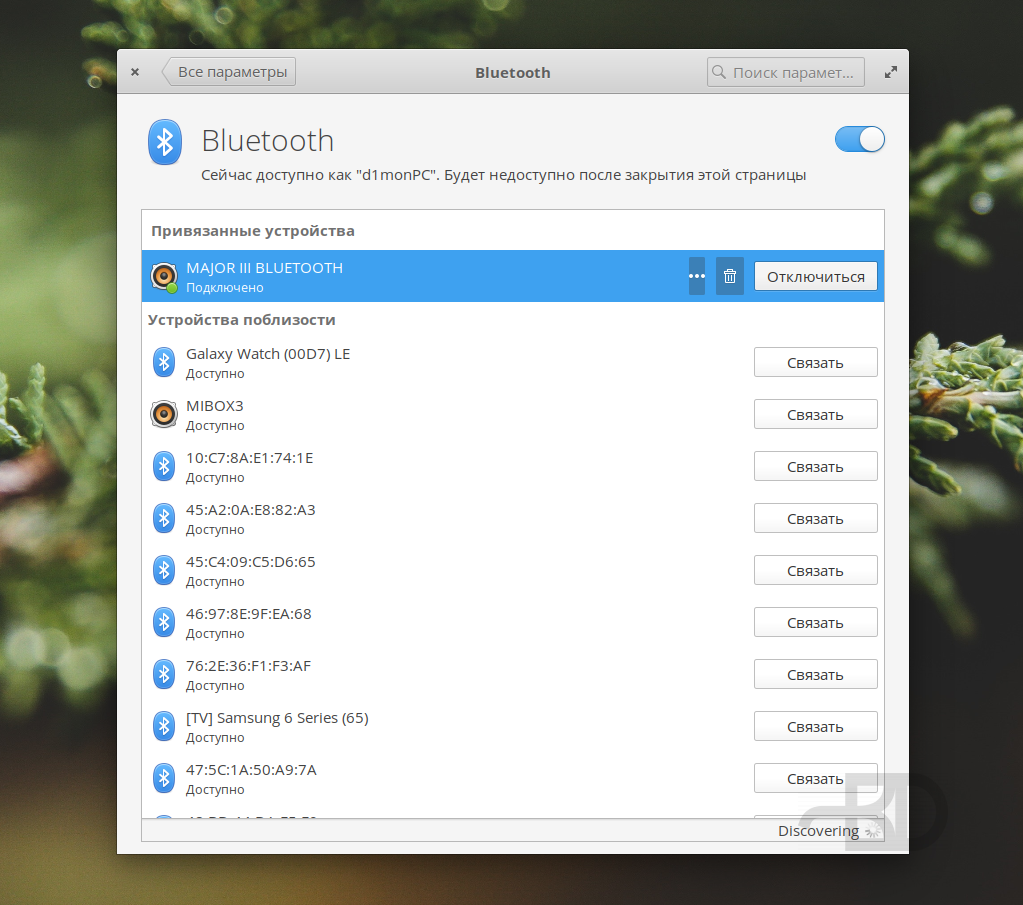Click Связать for device 10:C7:8A:E1:74:1E

[815, 466]
